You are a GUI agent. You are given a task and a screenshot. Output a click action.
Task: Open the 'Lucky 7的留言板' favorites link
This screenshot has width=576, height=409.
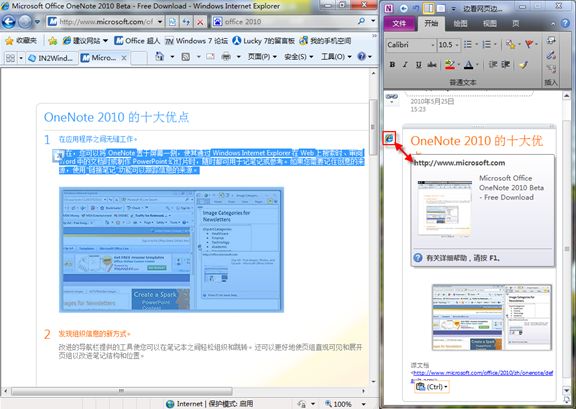263,41
